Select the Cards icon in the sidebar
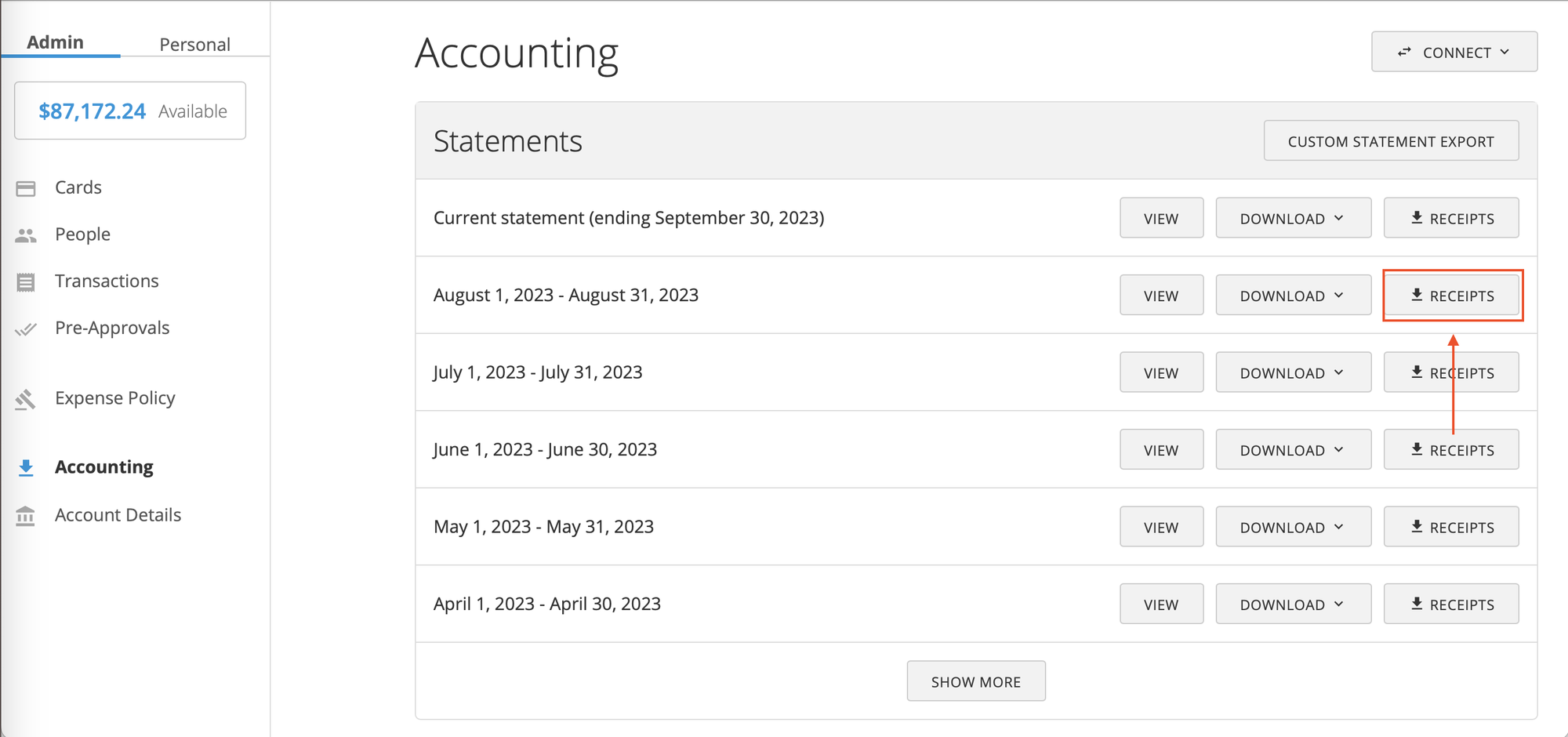Screen dimensions: 1568x737 [26, 187]
